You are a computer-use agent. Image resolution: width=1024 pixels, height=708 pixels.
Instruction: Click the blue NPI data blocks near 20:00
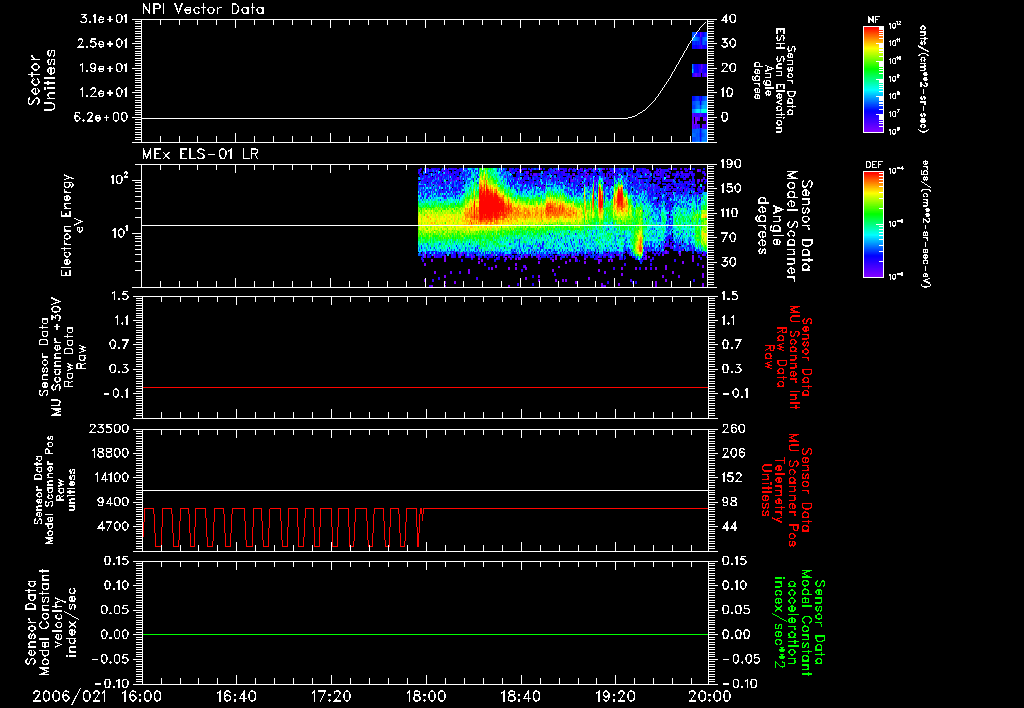(699, 85)
